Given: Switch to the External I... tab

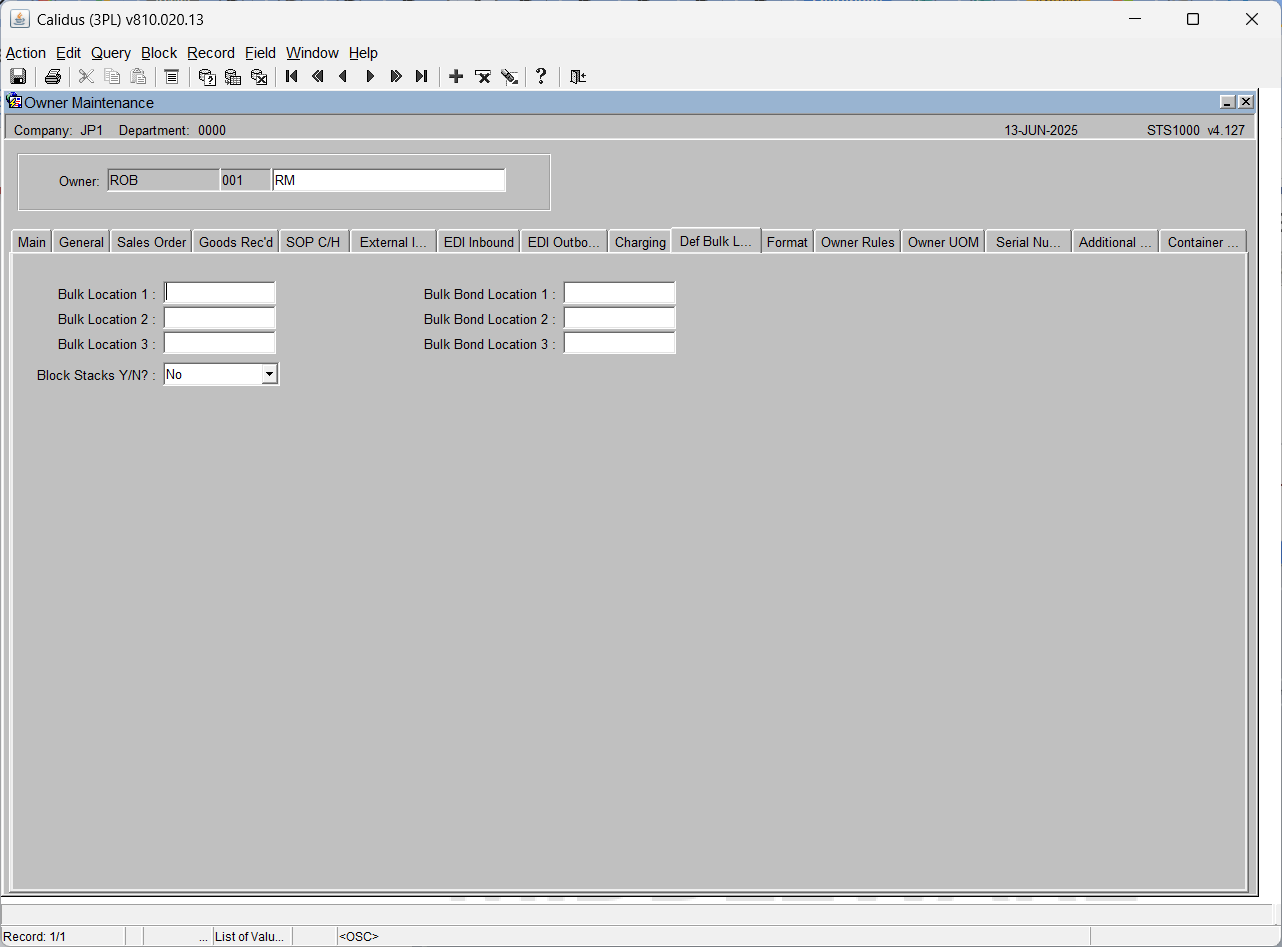Looking at the screenshot, I should click(393, 242).
